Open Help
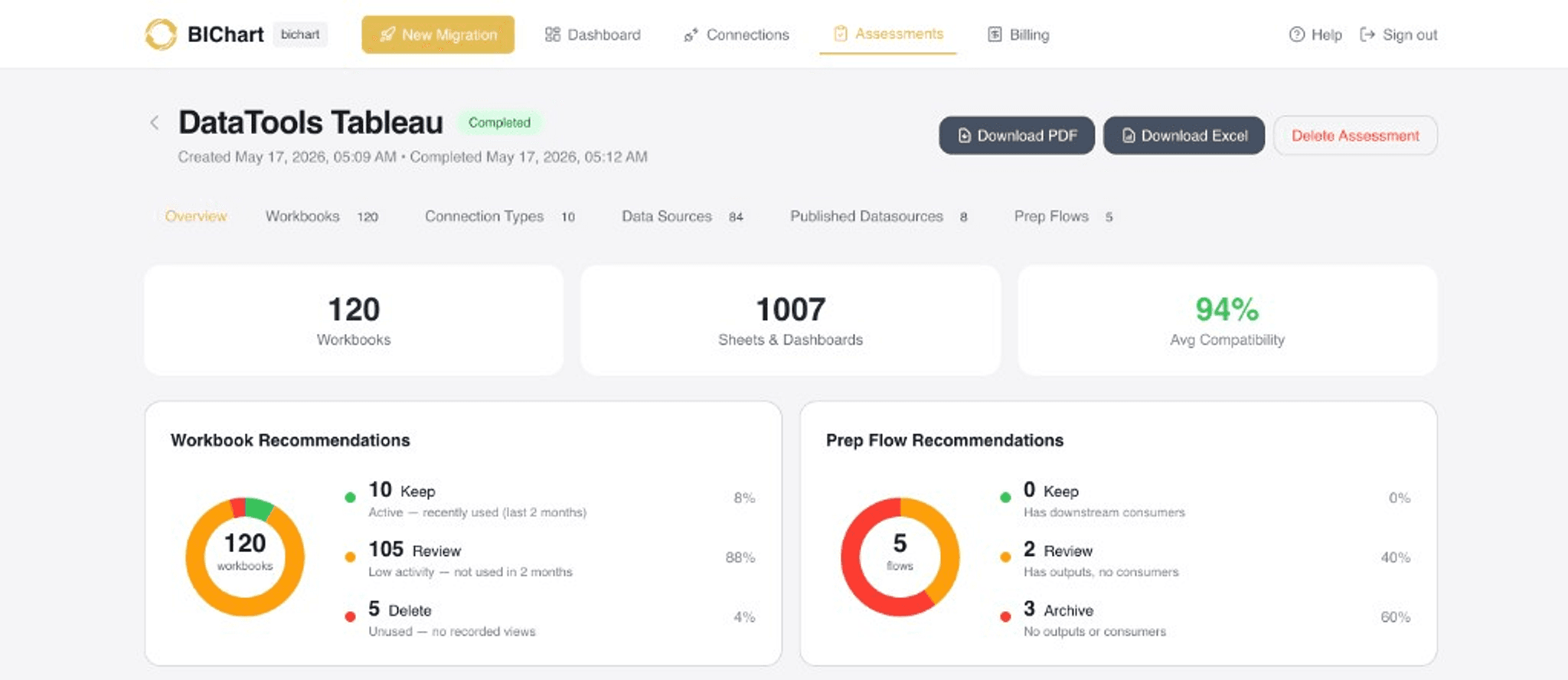The image size is (1568, 680). point(1315,34)
